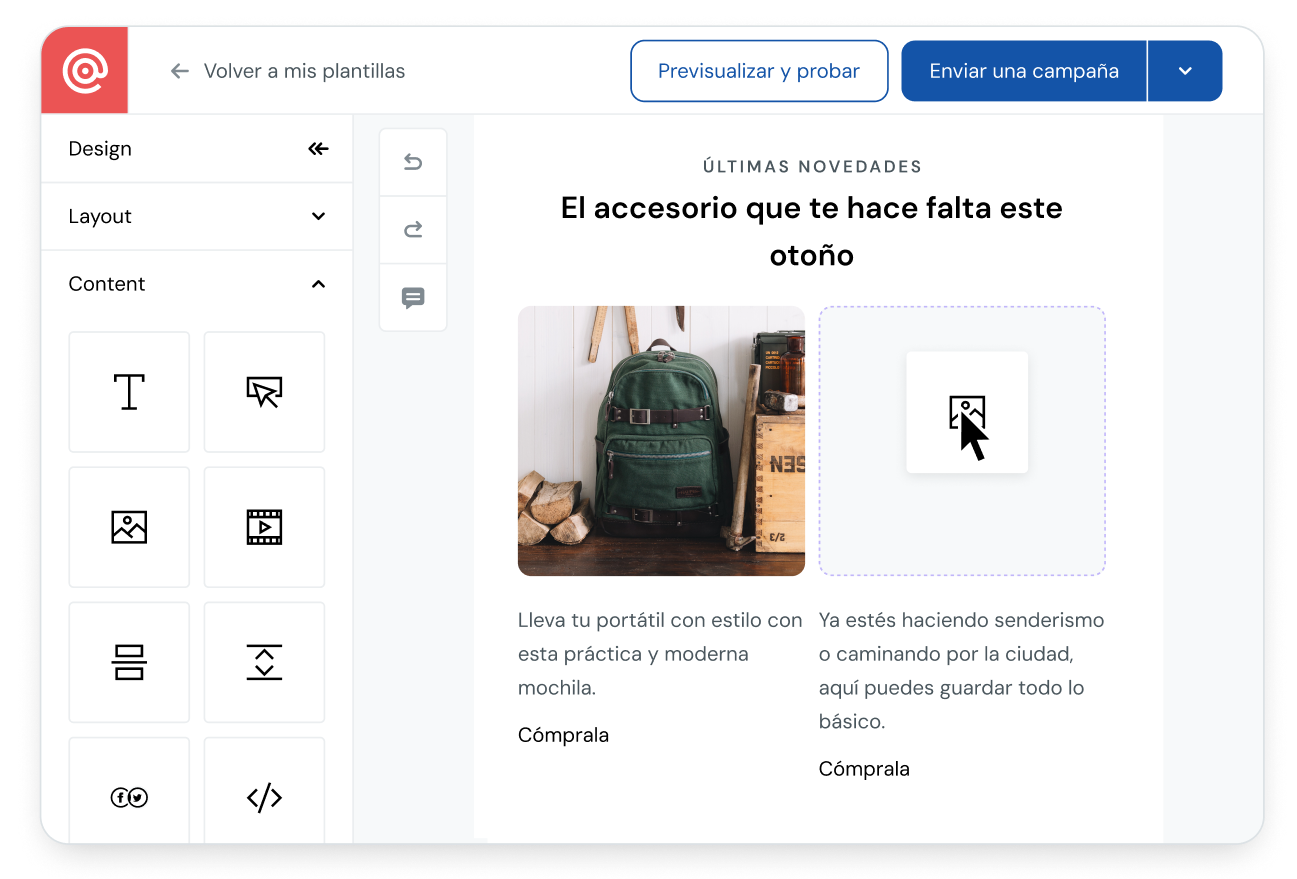This screenshot has height=879, width=1297.
Task: Click the empty image placeholder drop zone
Action: point(962,441)
